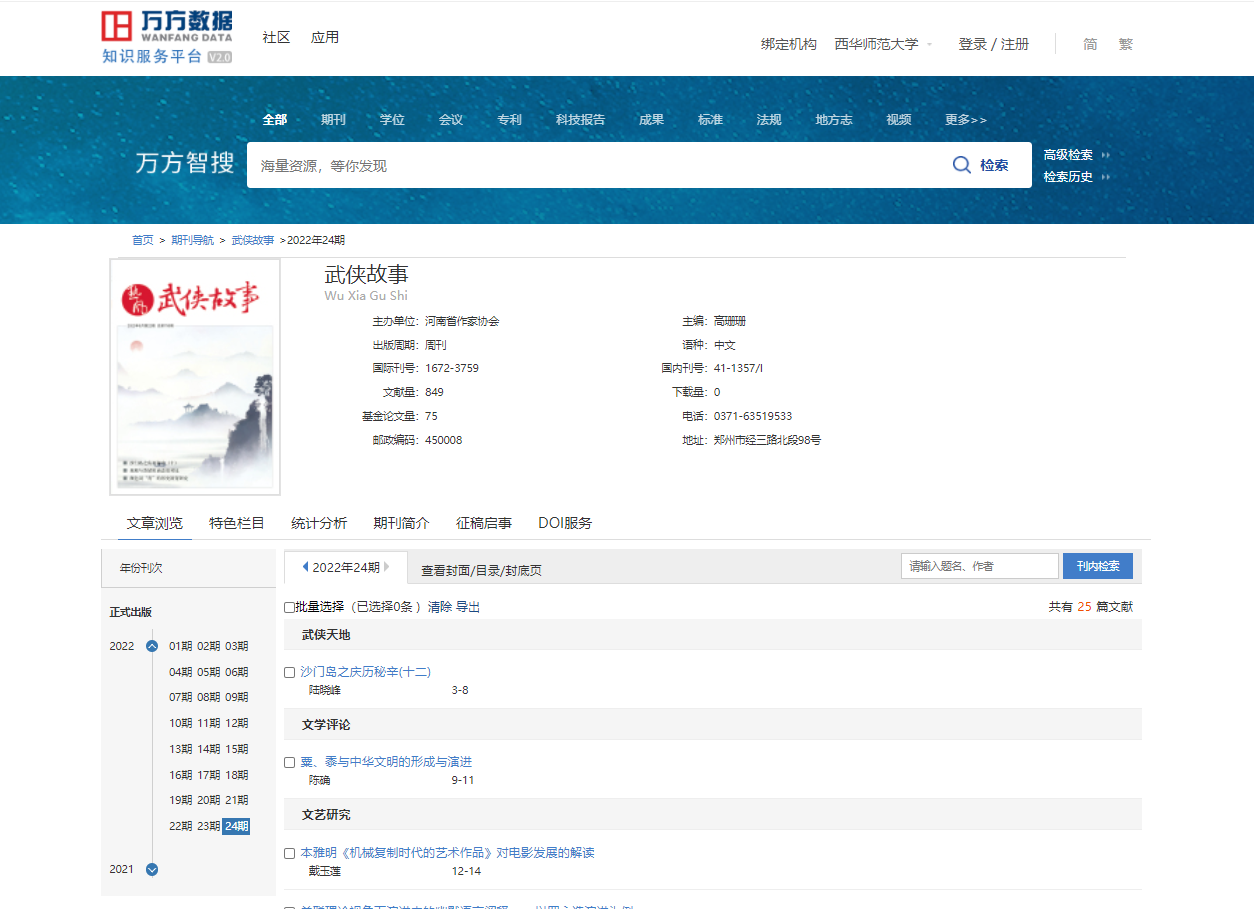Open the 西华师范大学 institution dropdown

(883, 44)
